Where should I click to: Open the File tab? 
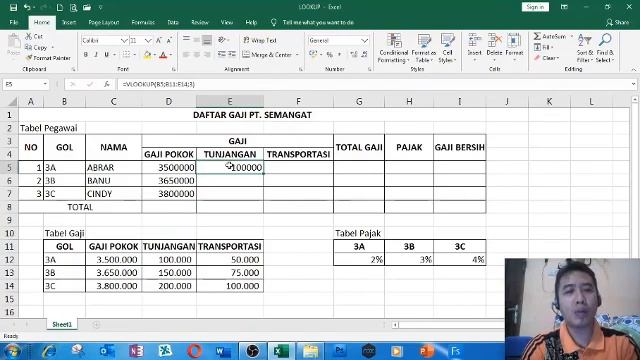14,22
